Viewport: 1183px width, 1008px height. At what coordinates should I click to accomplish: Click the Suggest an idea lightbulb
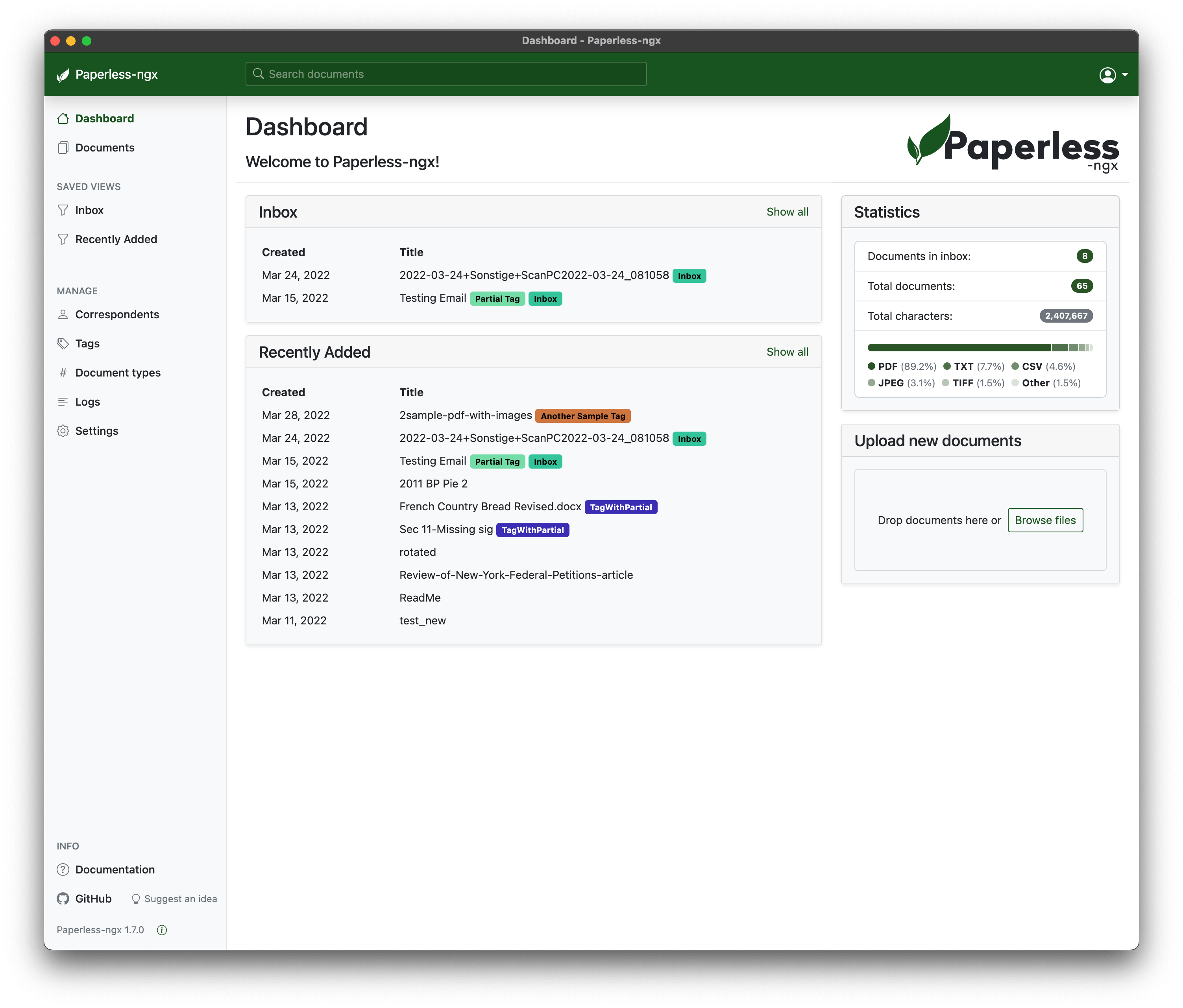click(x=136, y=899)
